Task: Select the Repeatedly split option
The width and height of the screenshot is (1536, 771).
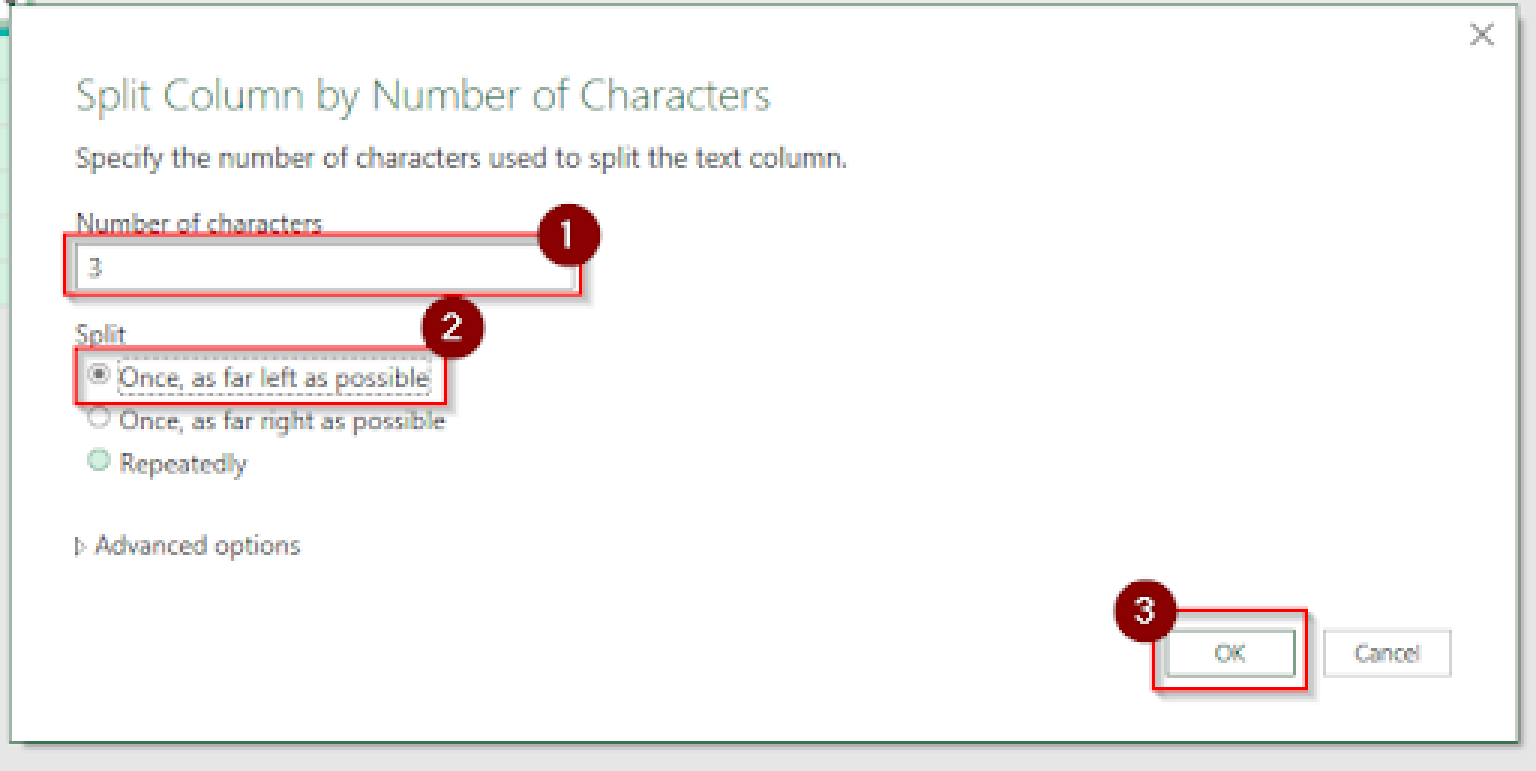Action: click(180, 462)
